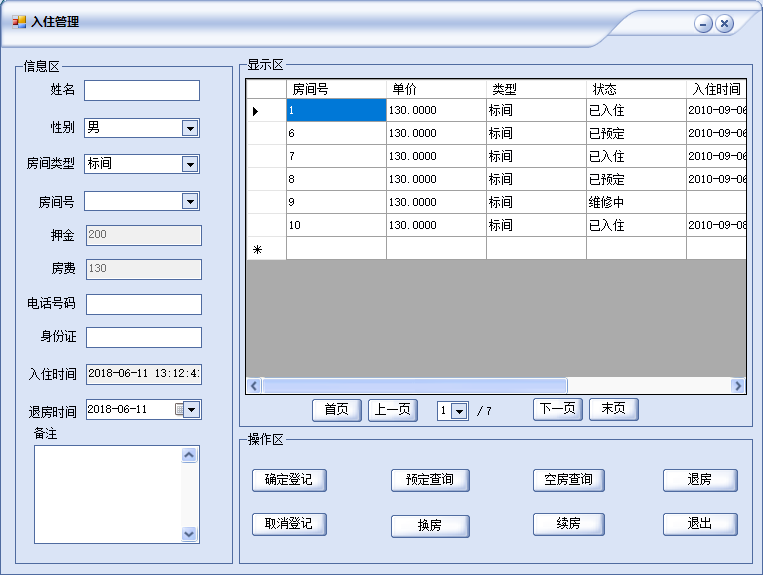
Task: Click the grid horizontal scrollbar thumb
Action: 414,386
